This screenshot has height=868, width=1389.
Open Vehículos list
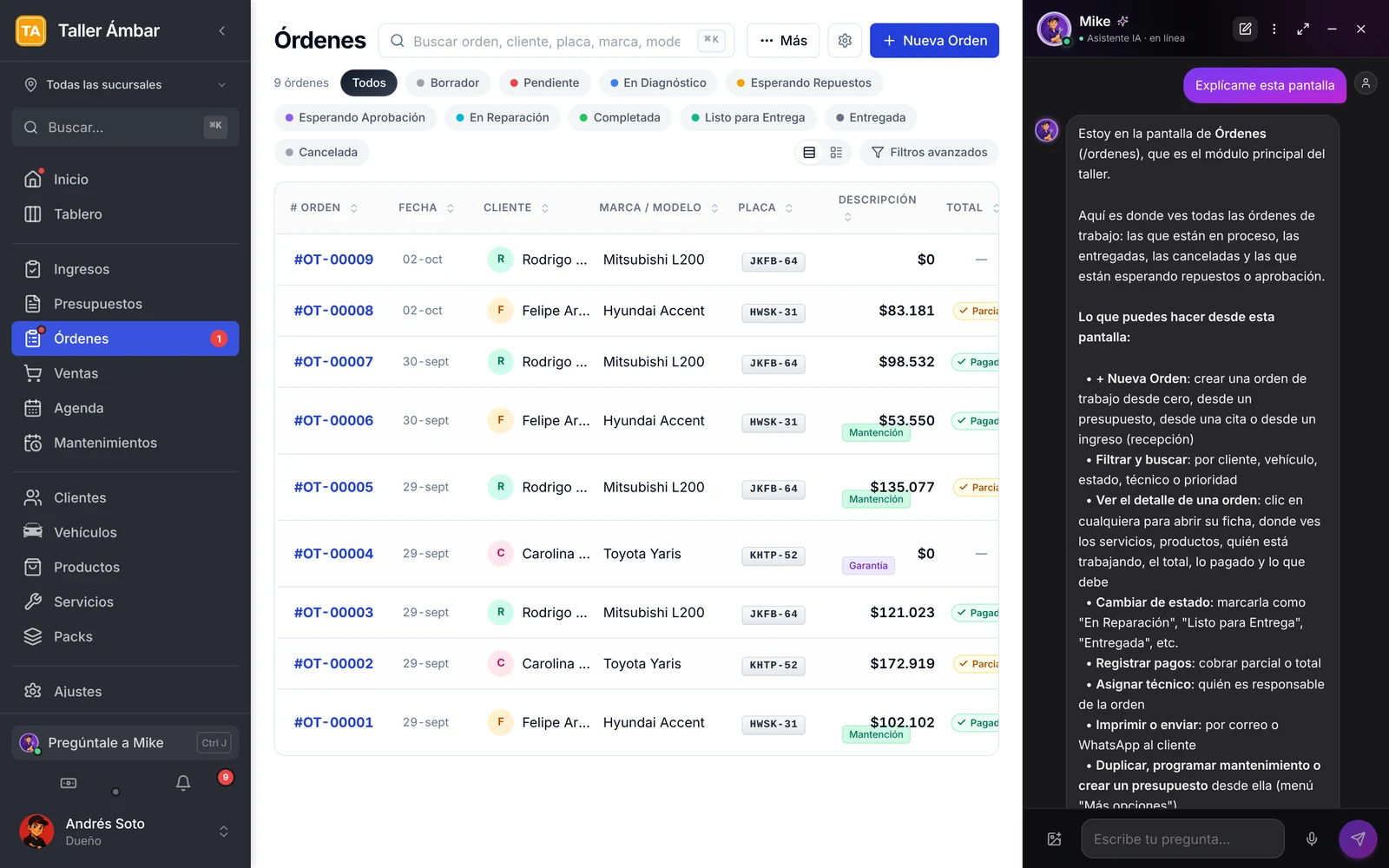[125, 532]
